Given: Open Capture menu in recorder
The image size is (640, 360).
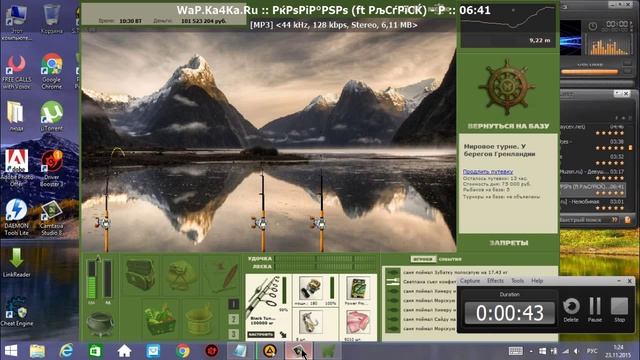Looking at the screenshot, I should [x=470, y=281].
